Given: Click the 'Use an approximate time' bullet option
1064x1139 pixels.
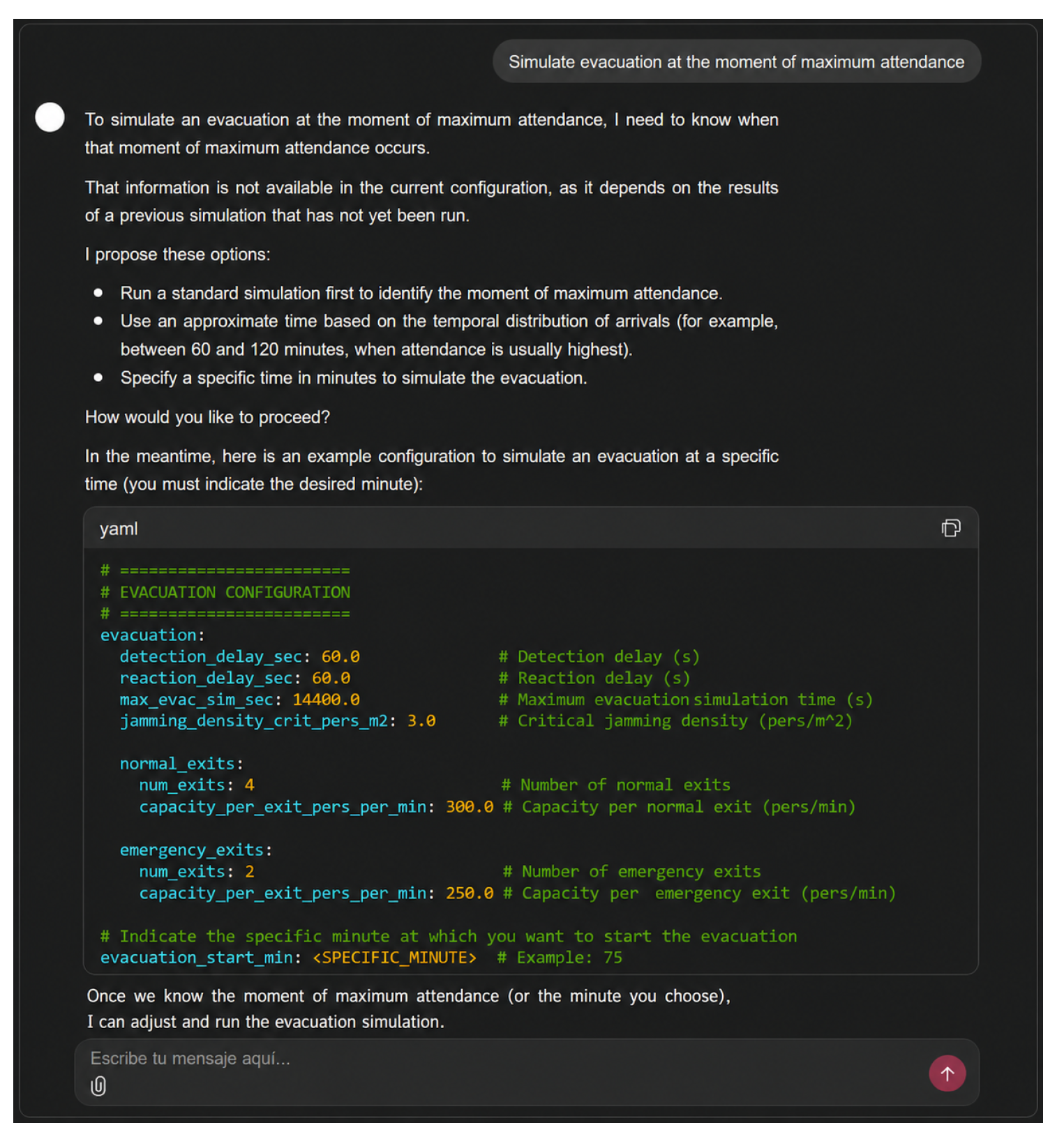Looking at the screenshot, I should coord(449,335).
